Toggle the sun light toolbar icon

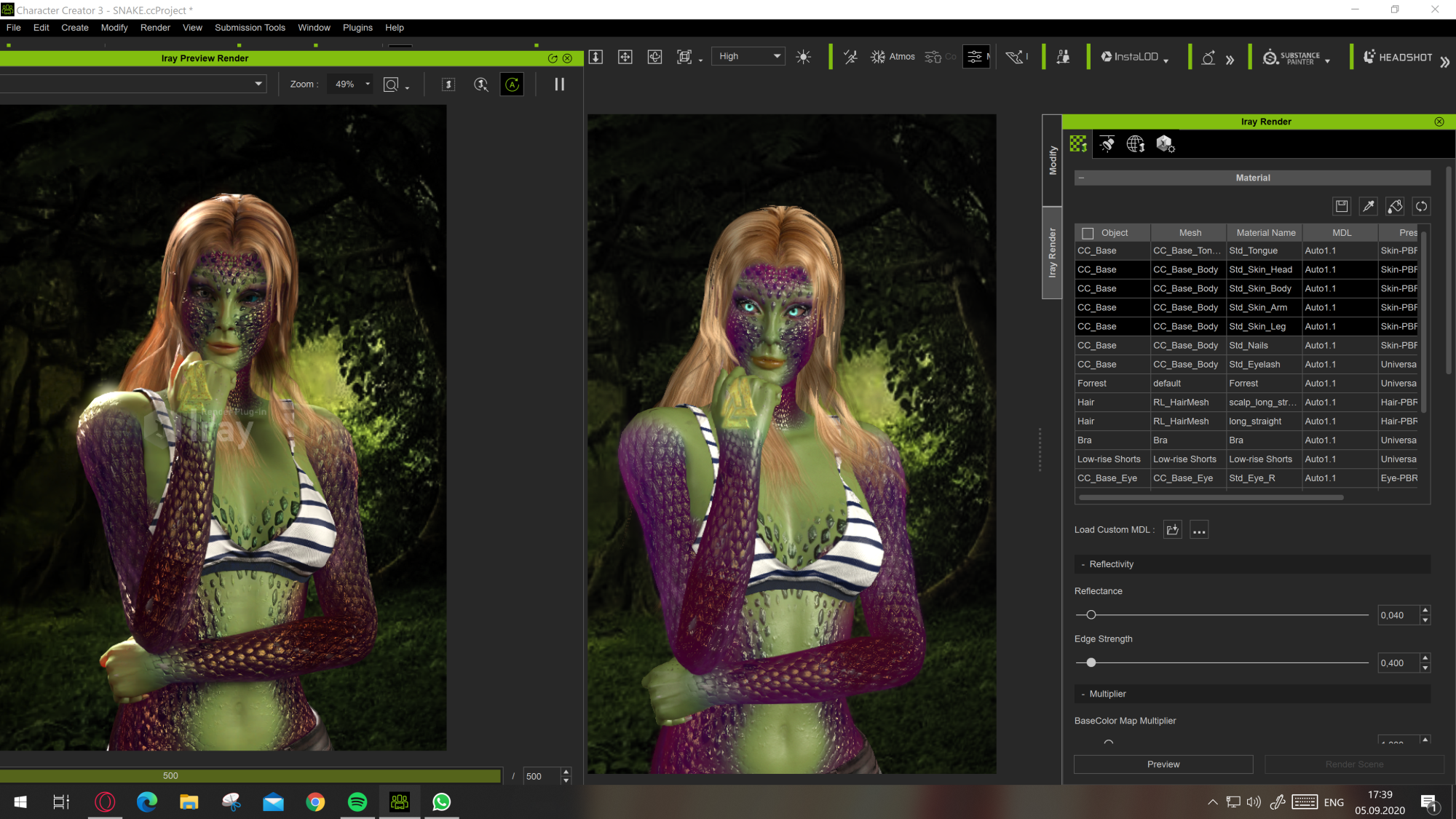[804, 57]
